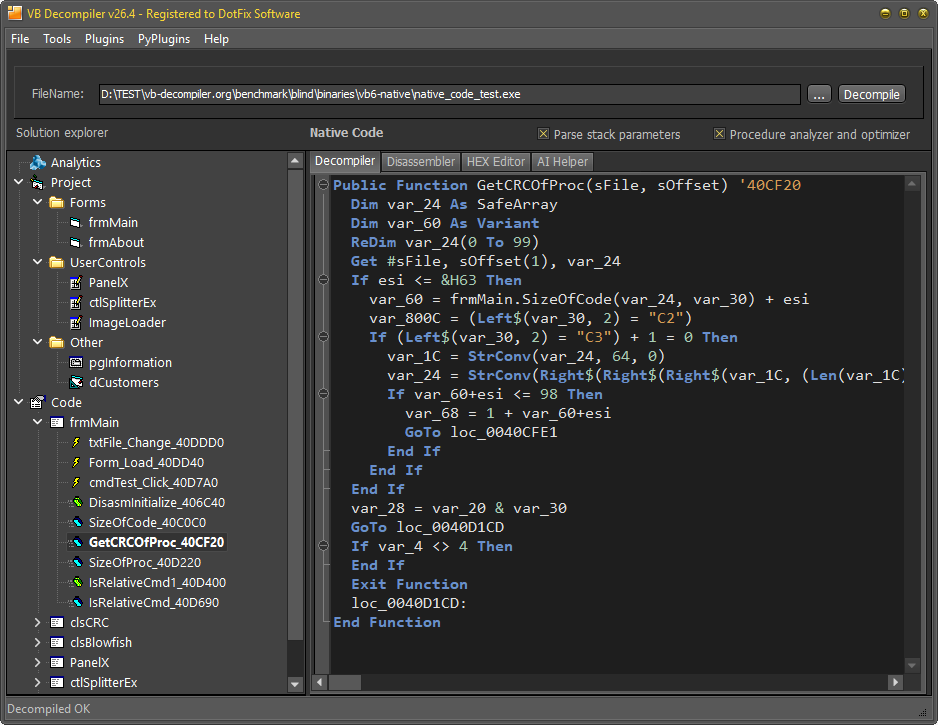
Task: Select the frmMain form icon under Forms
Action: pos(75,223)
